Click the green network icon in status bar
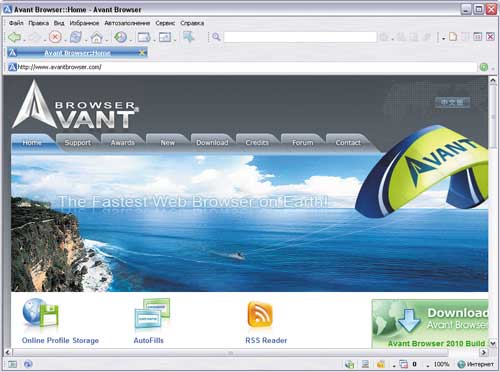500x372 pixels. (349, 364)
